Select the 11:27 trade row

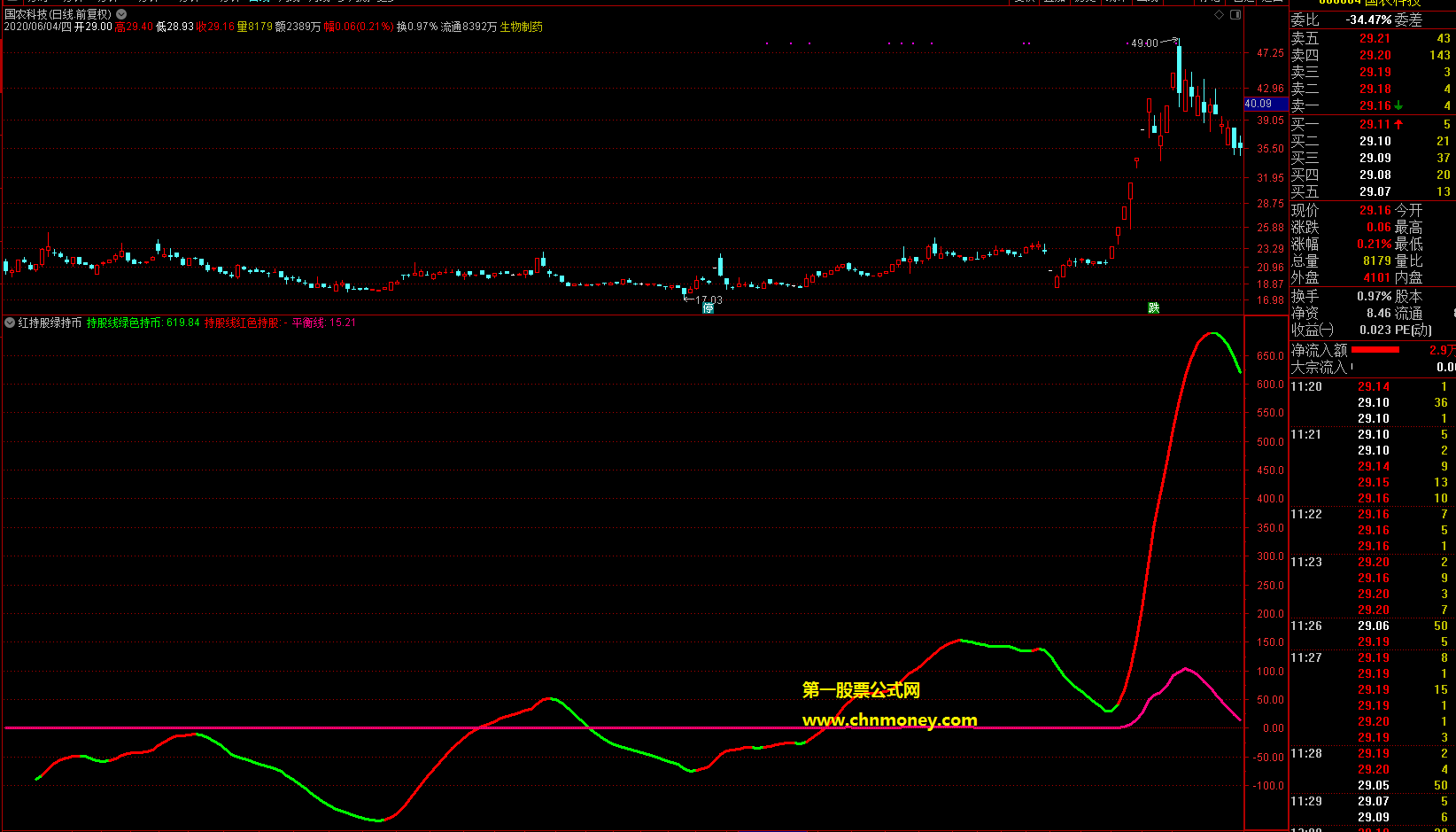(1371, 657)
